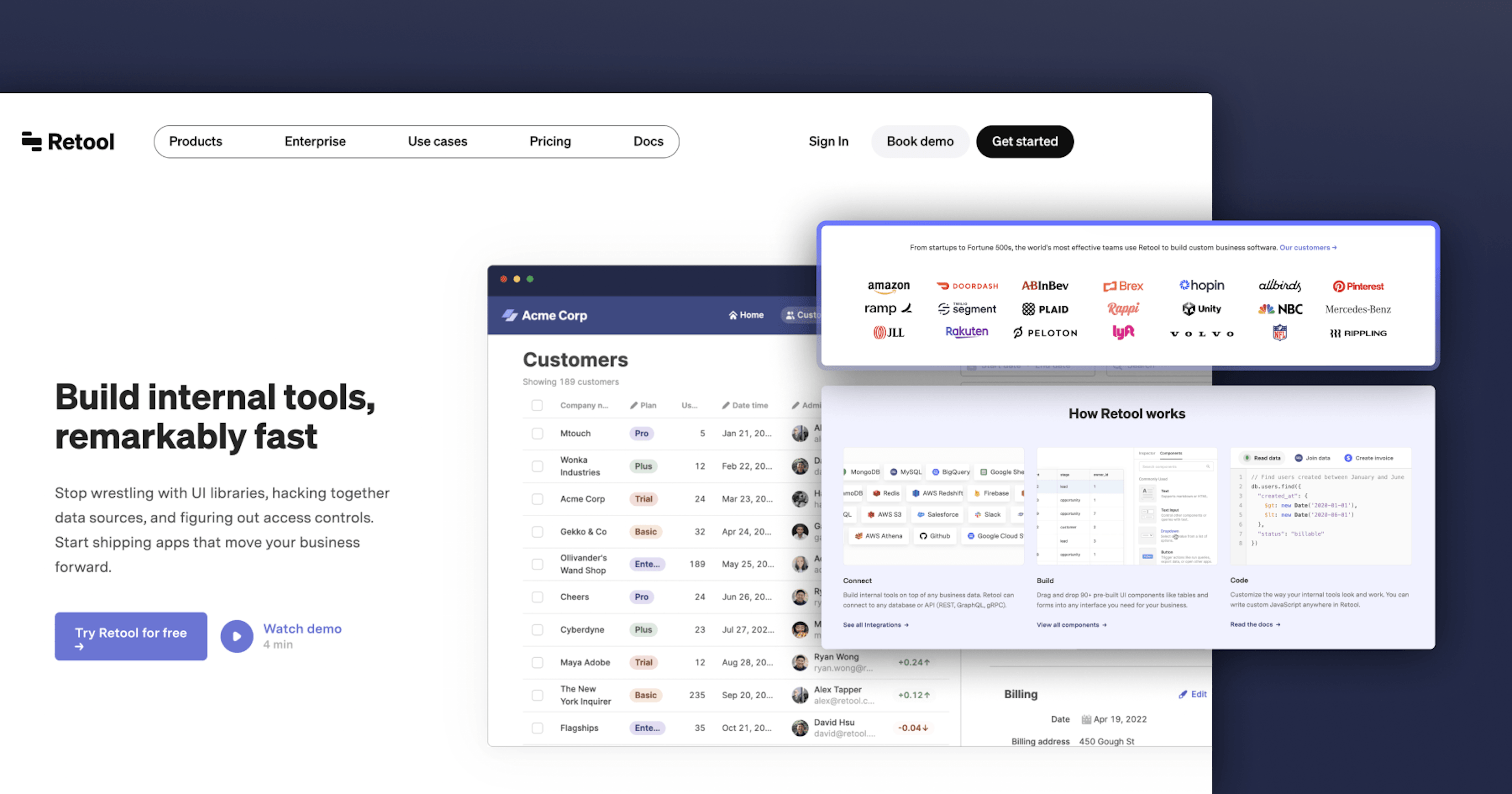Check the Ollivander's Wand Shop row checkbox

click(537, 564)
